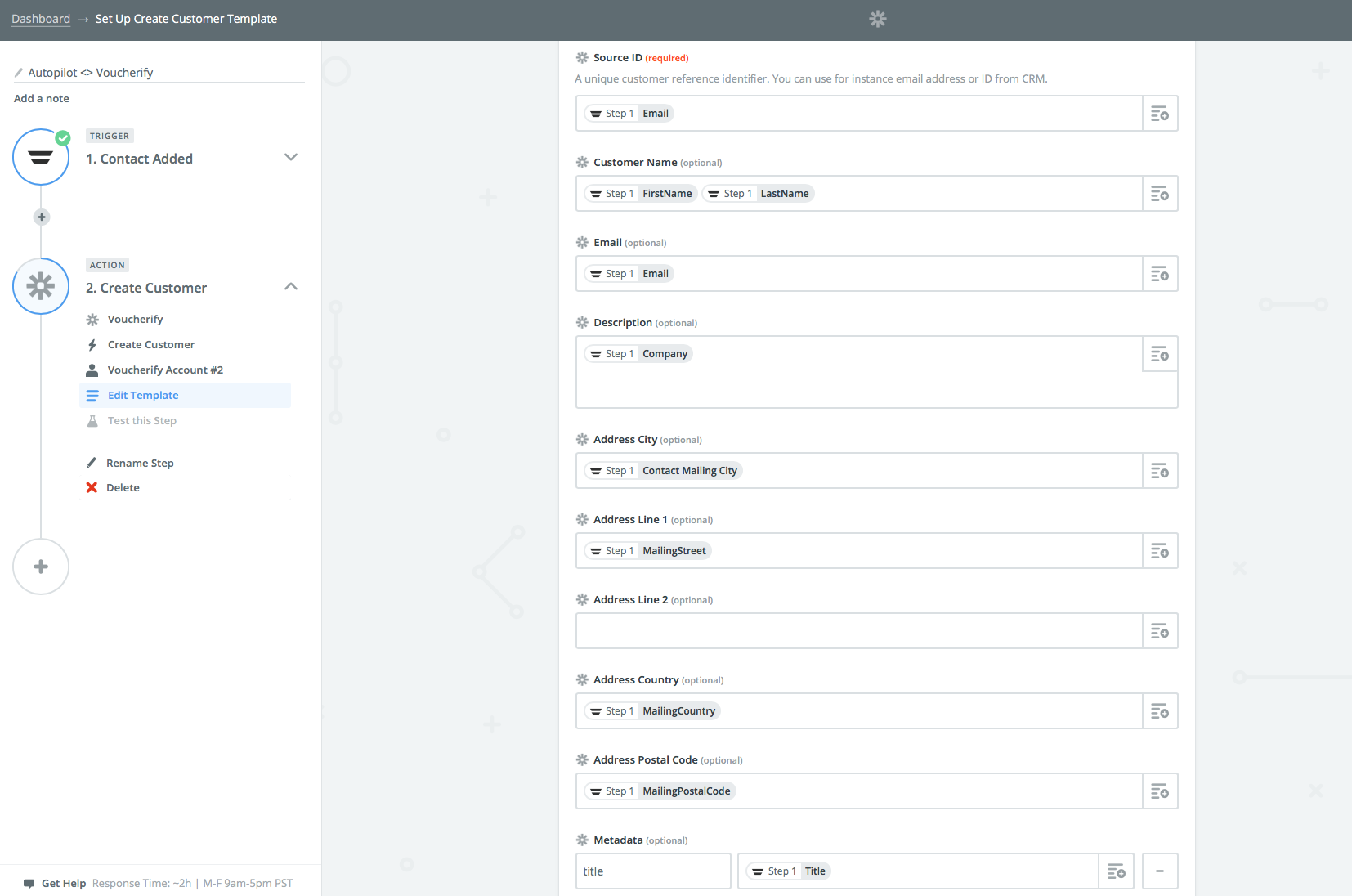Click insert-field icon for Address Postal Code
1352x896 pixels.
click(x=1160, y=791)
